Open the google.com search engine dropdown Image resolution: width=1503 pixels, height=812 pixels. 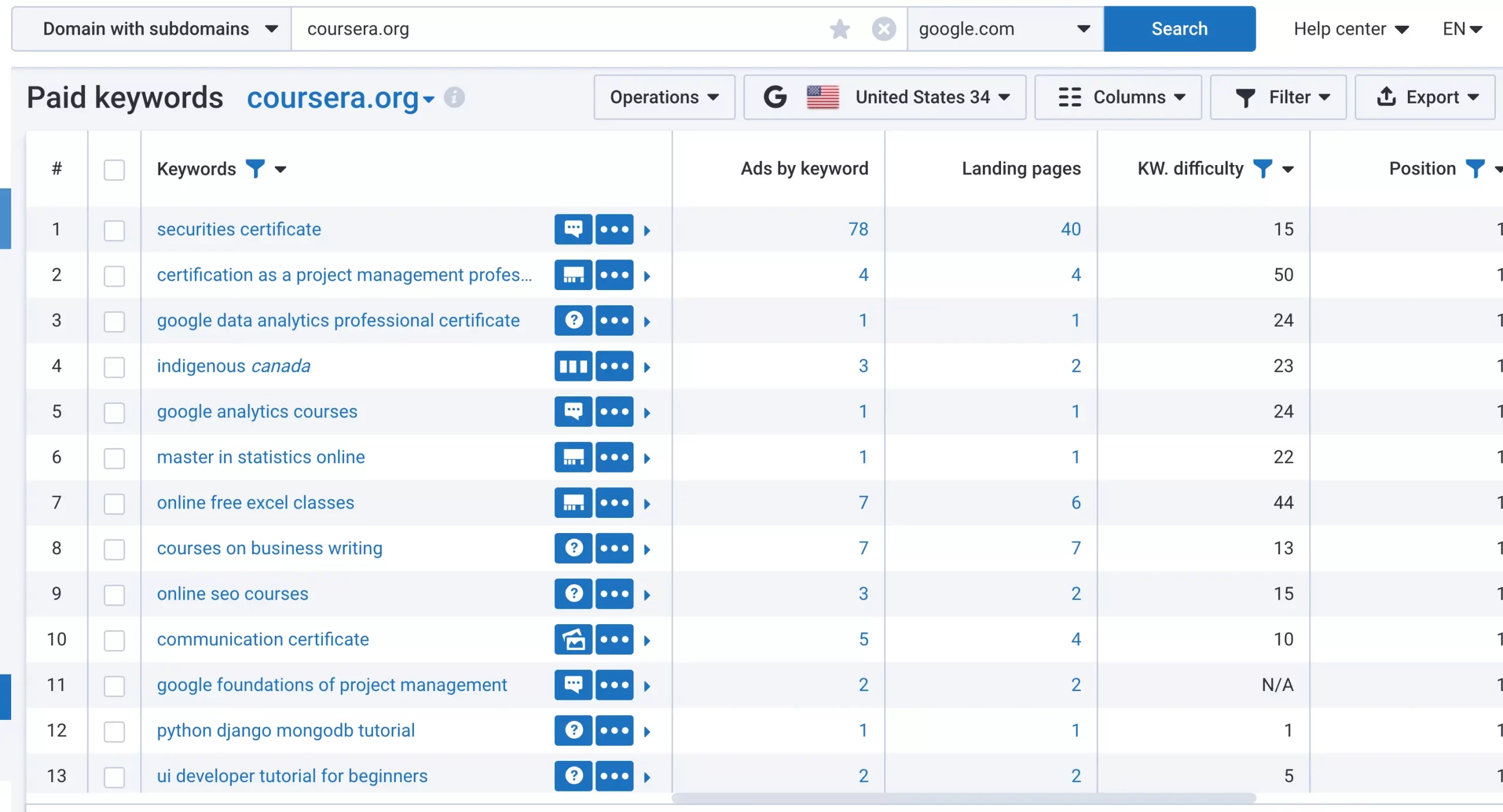1005,29
